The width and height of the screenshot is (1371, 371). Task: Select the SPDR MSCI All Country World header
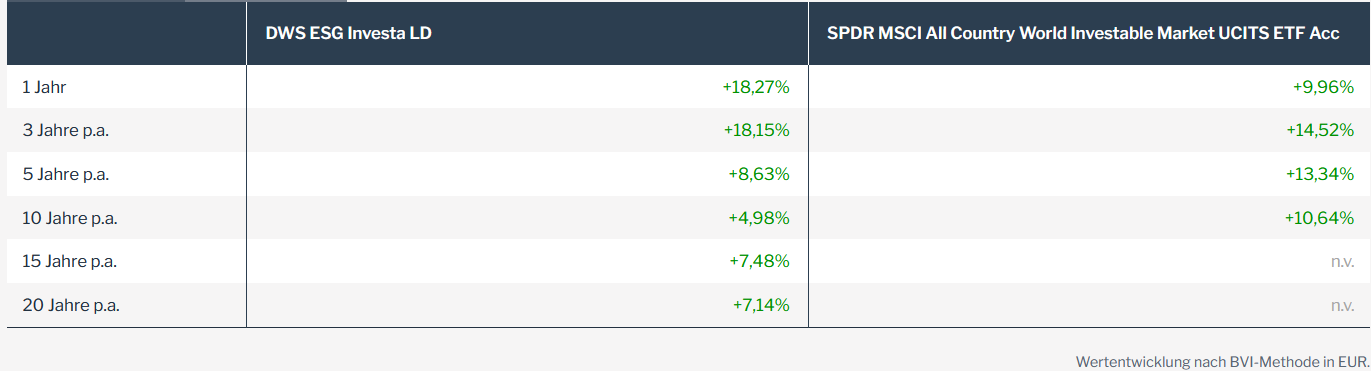(x=1083, y=33)
